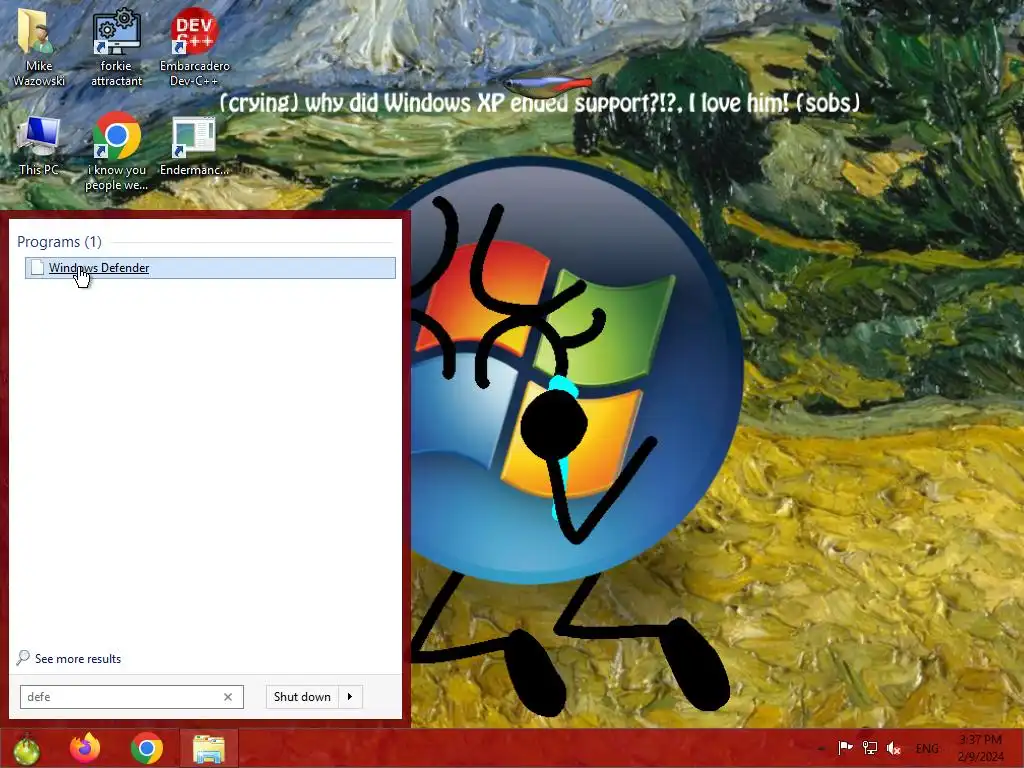Open the forkie attractant desktop shortcut

[116, 47]
